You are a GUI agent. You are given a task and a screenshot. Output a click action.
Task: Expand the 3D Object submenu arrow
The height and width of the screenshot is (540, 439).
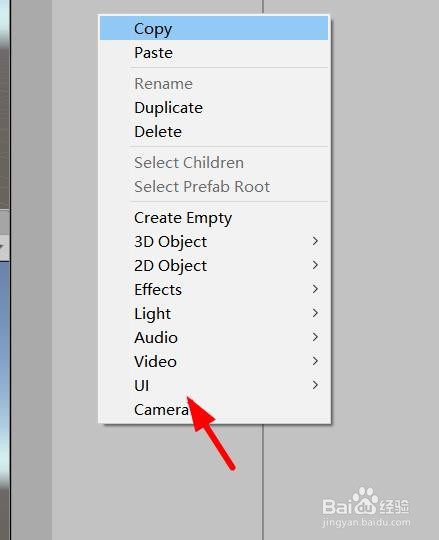(x=315, y=241)
